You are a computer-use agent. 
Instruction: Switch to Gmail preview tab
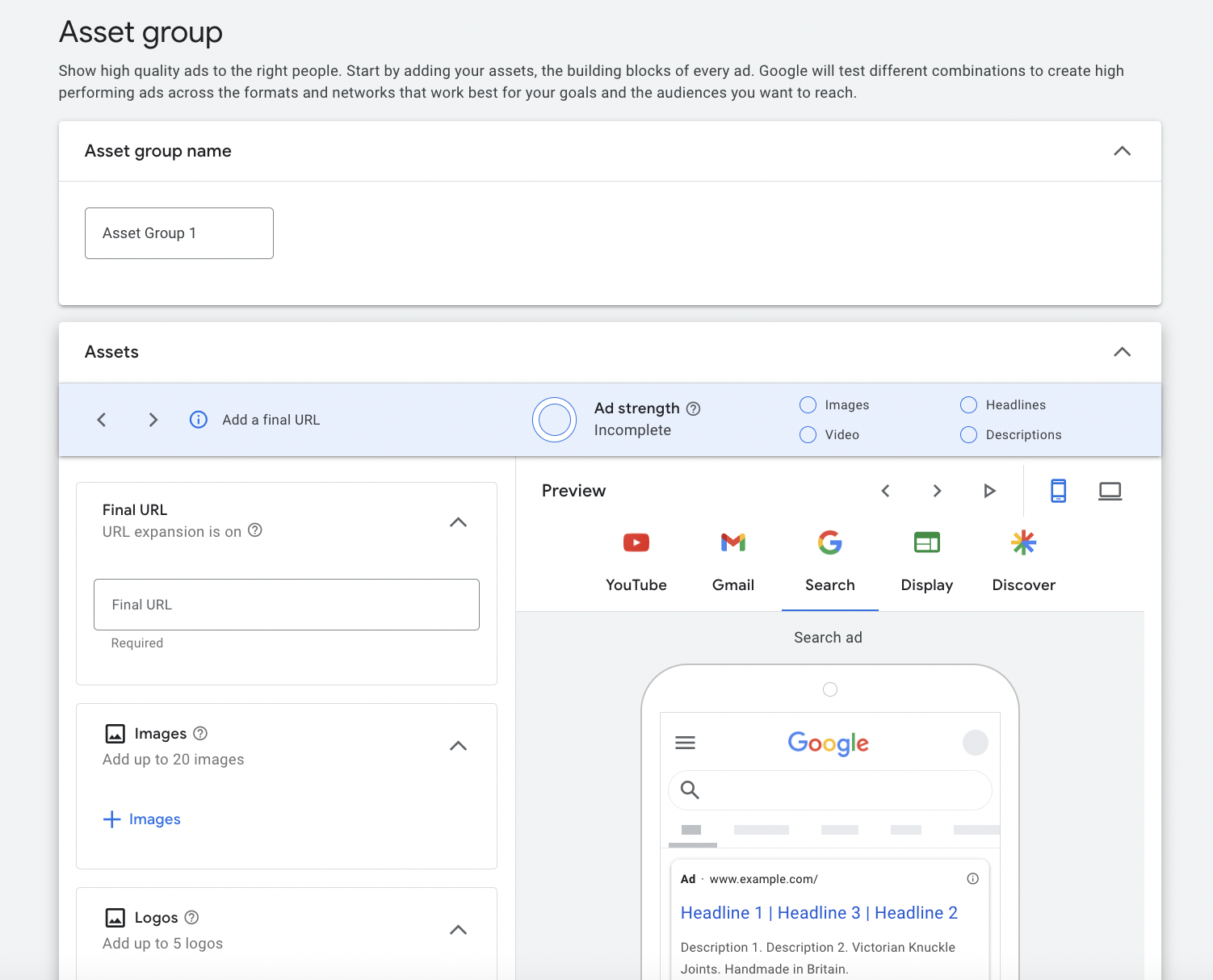click(x=733, y=561)
